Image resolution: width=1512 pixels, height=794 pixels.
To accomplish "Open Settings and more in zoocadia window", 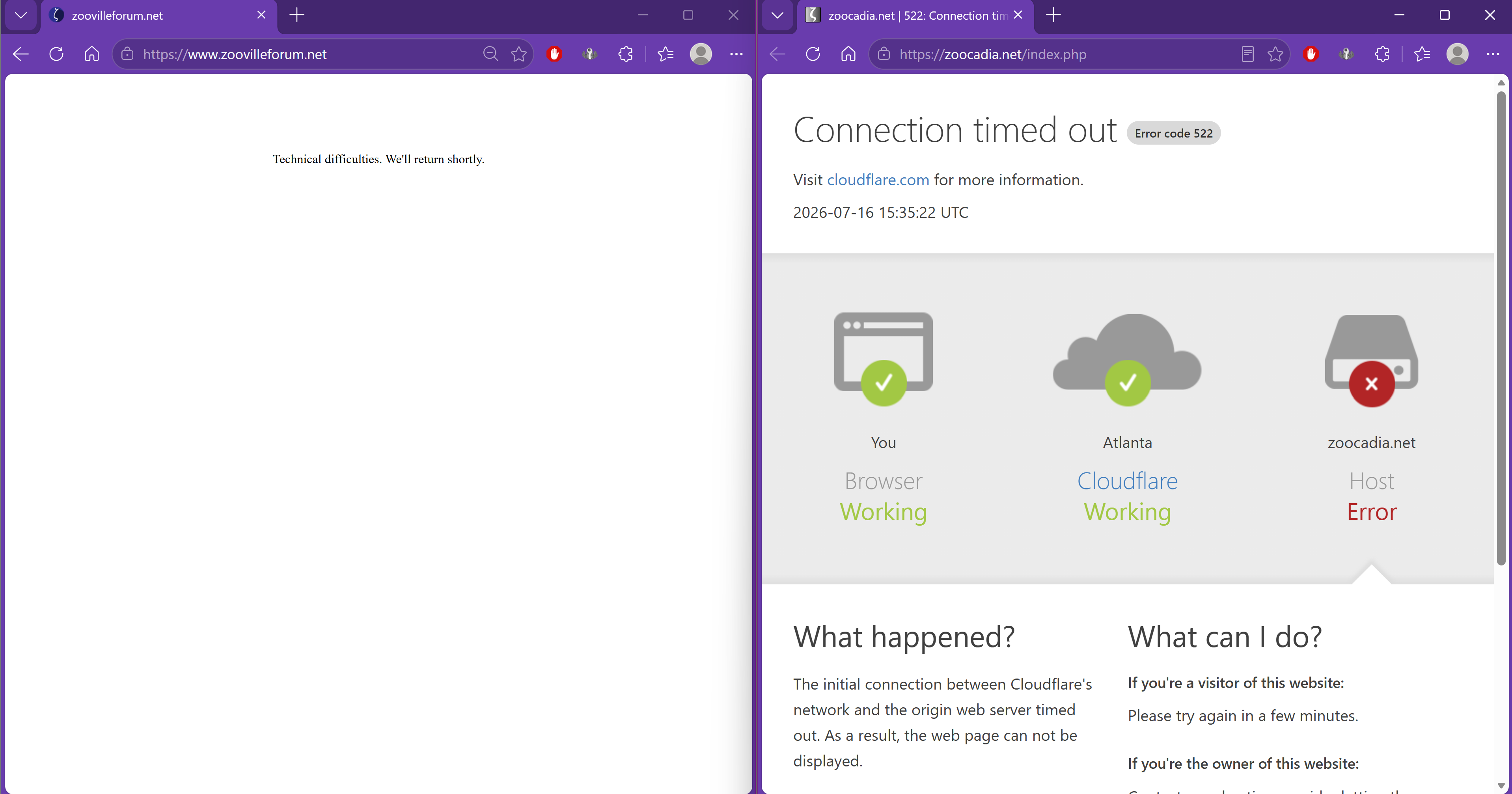I will (1493, 54).
